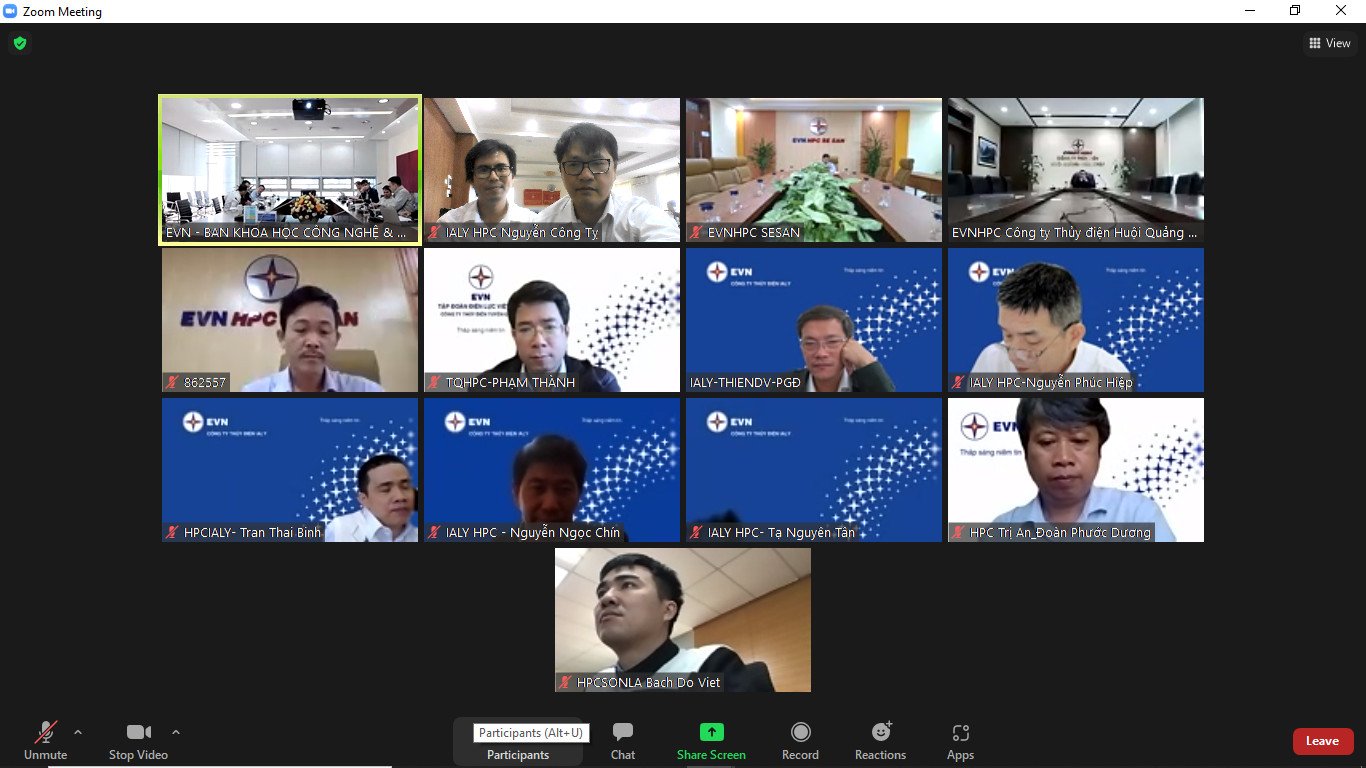Leave the meeting

pos(1323,741)
